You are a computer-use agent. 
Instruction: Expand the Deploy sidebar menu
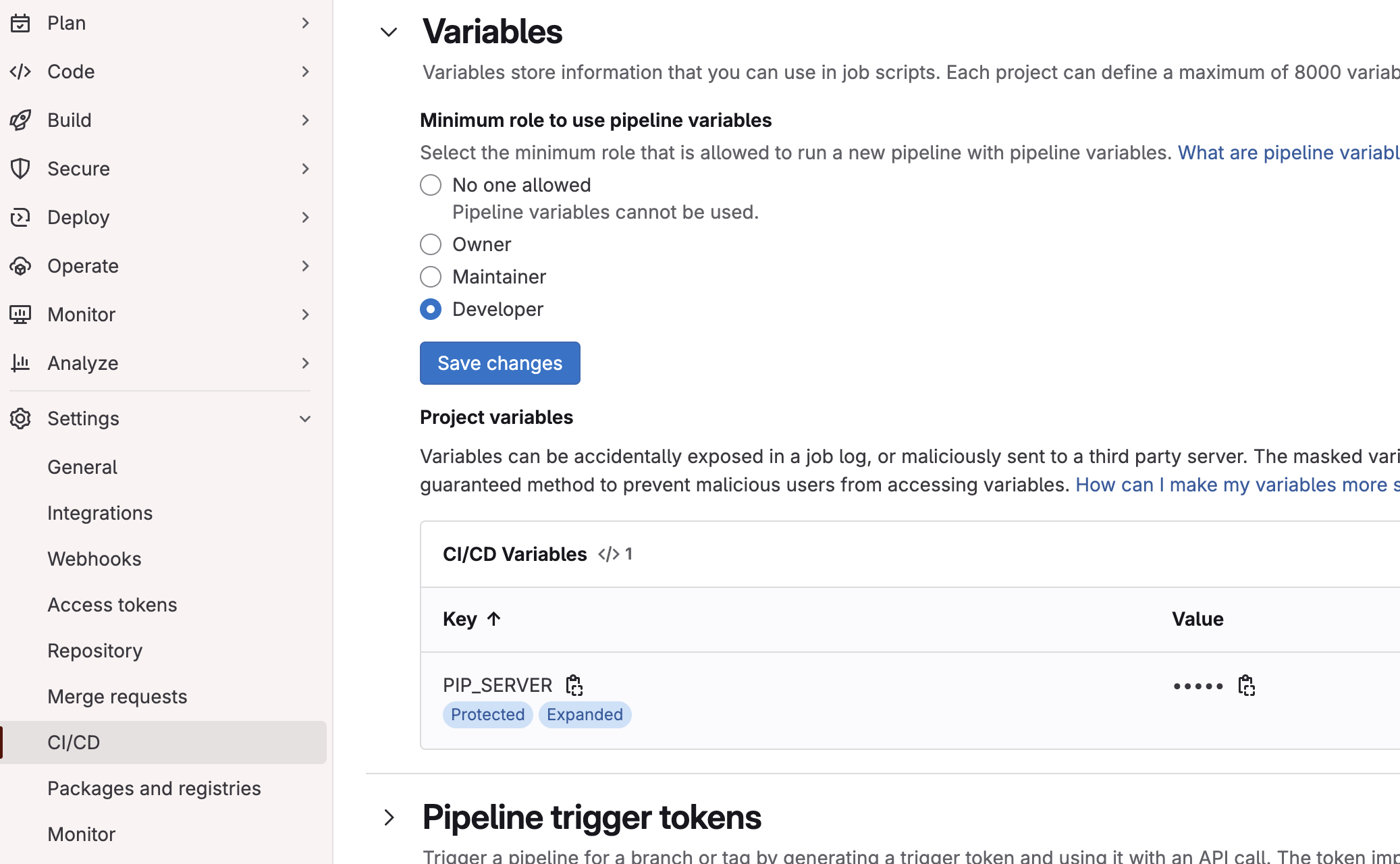[x=305, y=217]
